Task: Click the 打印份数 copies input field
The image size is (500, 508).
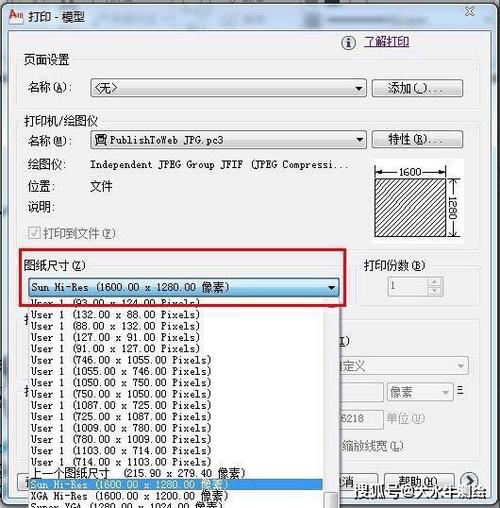Action: click(408, 286)
